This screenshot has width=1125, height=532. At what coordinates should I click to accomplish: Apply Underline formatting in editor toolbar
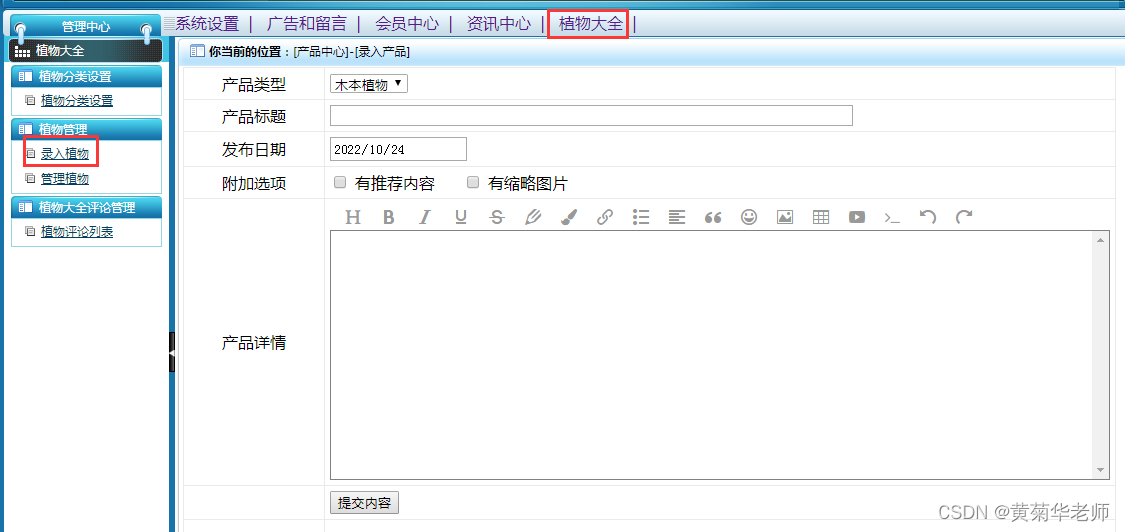461,217
